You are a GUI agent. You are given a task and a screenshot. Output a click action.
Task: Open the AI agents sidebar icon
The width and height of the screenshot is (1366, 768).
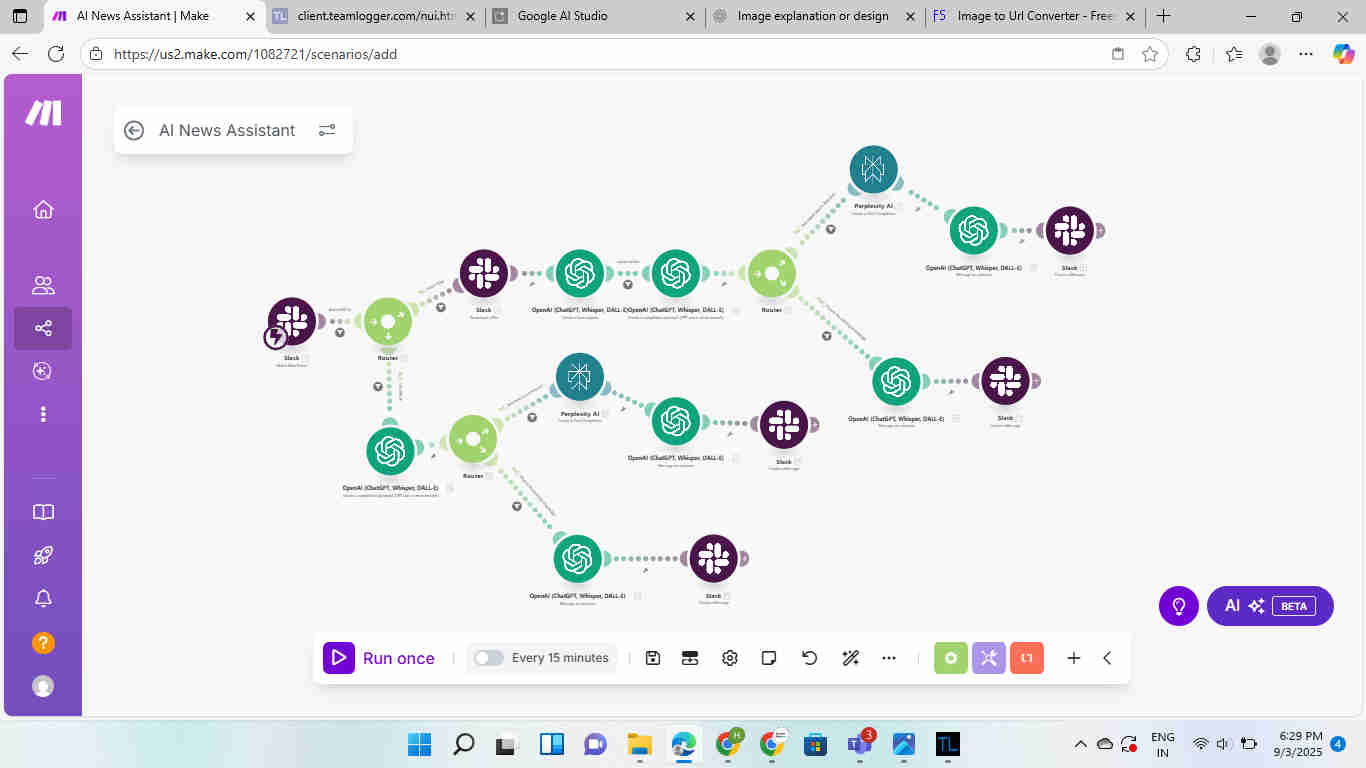click(43, 371)
